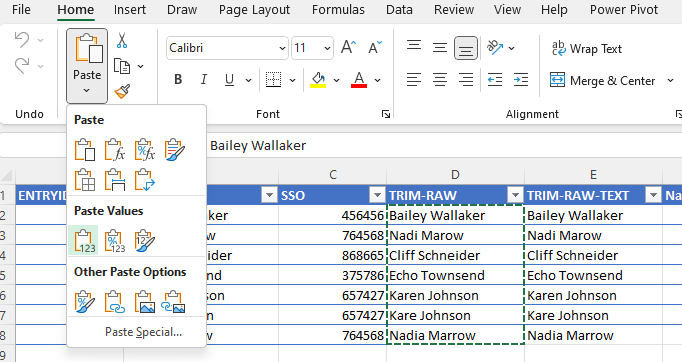682x362 pixels.
Task: Expand fill color palette dropdown
Action: coord(336,80)
